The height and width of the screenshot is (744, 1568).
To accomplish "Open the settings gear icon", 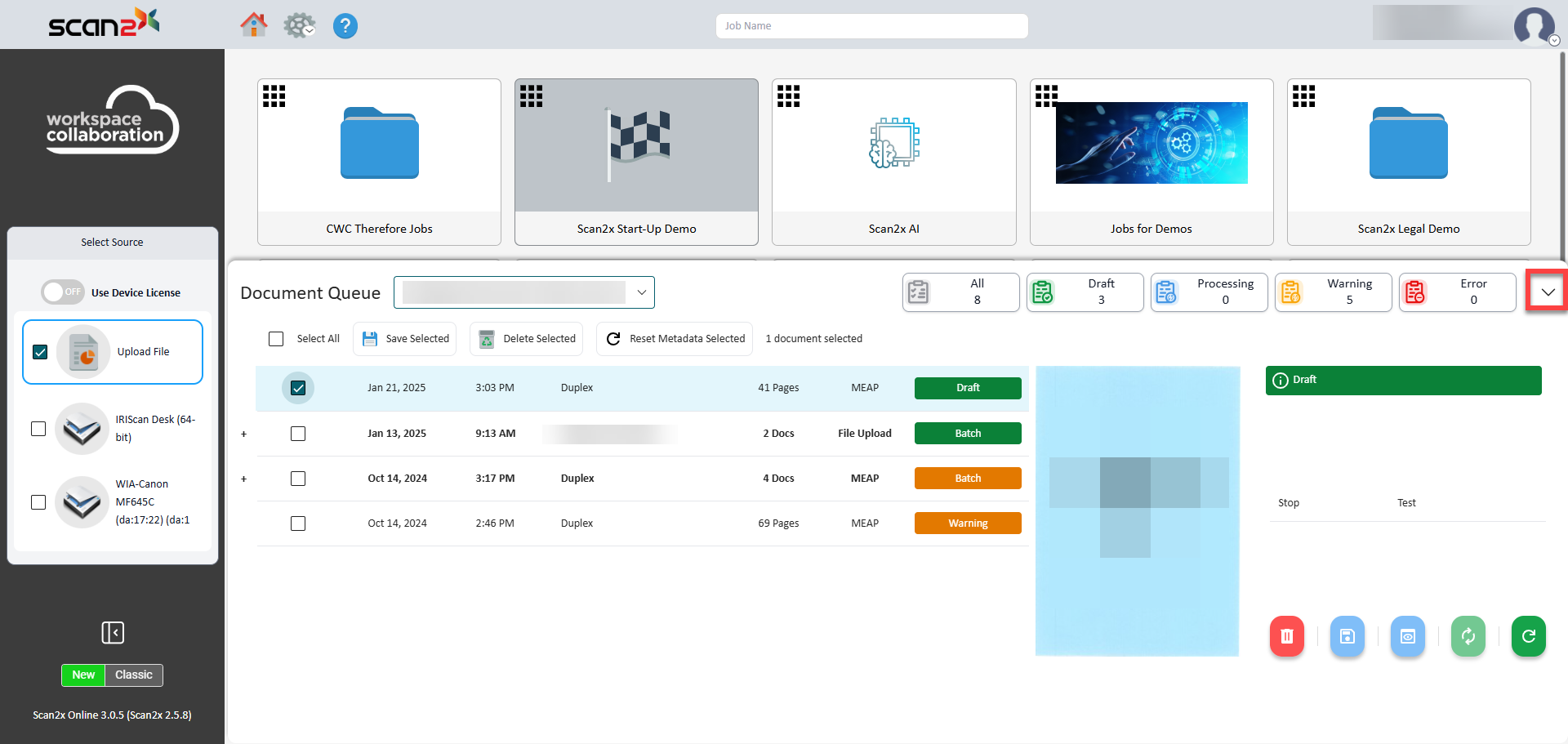I will [299, 25].
